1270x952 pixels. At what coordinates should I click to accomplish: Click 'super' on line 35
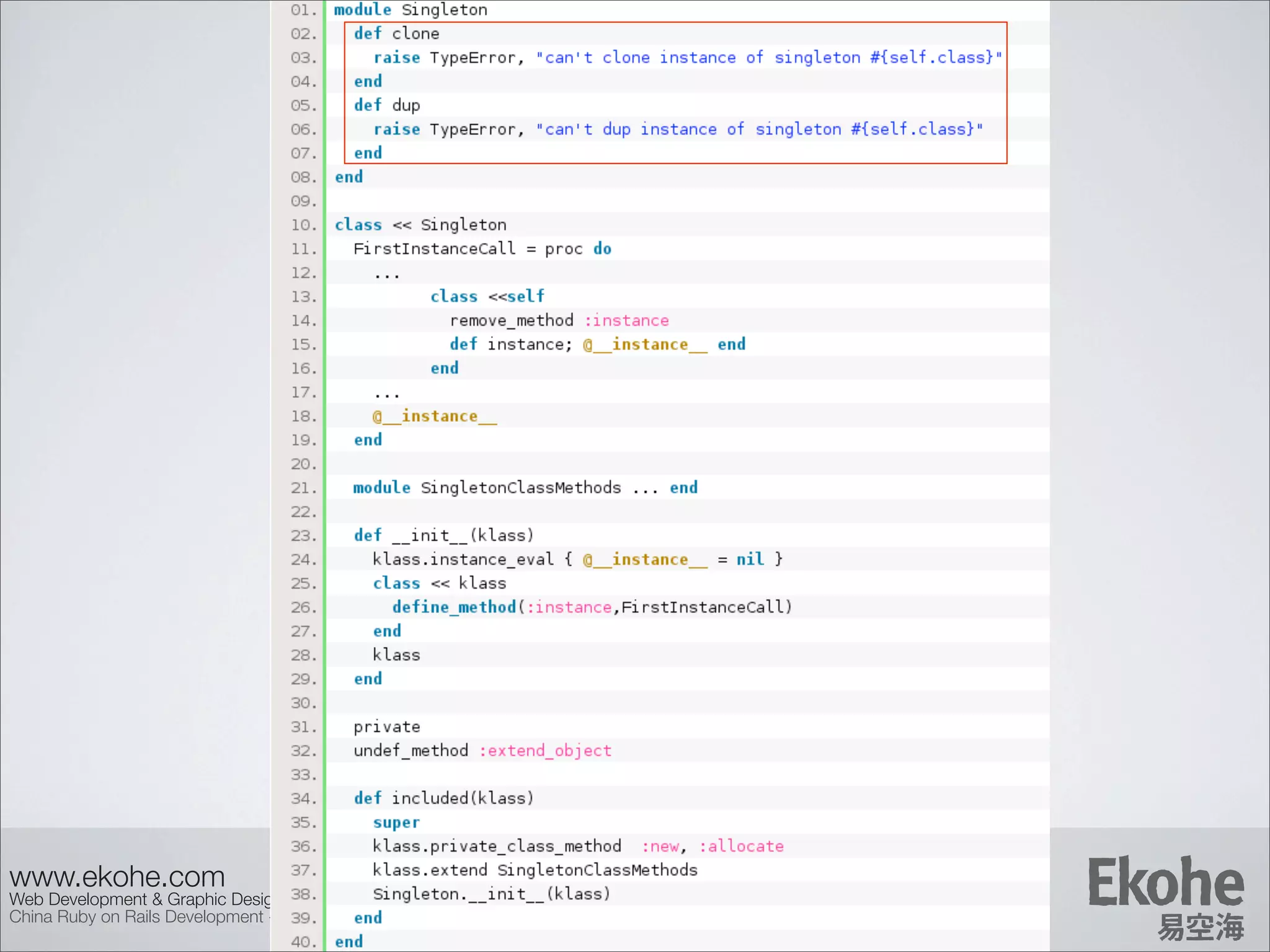[396, 823]
